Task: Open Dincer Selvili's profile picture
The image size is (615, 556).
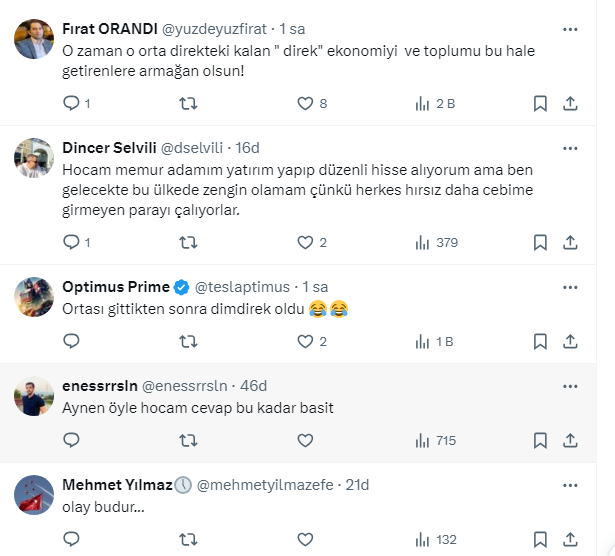Action: click(x=34, y=156)
